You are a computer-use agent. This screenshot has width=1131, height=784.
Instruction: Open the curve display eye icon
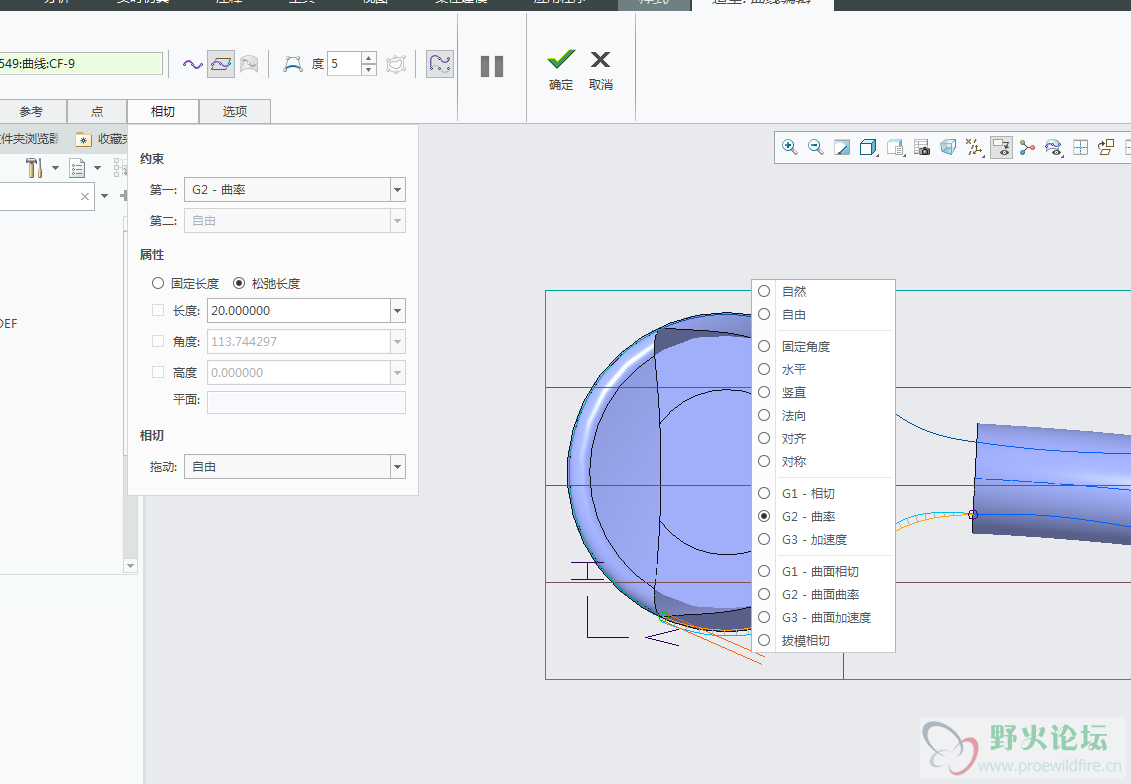(x=1054, y=147)
